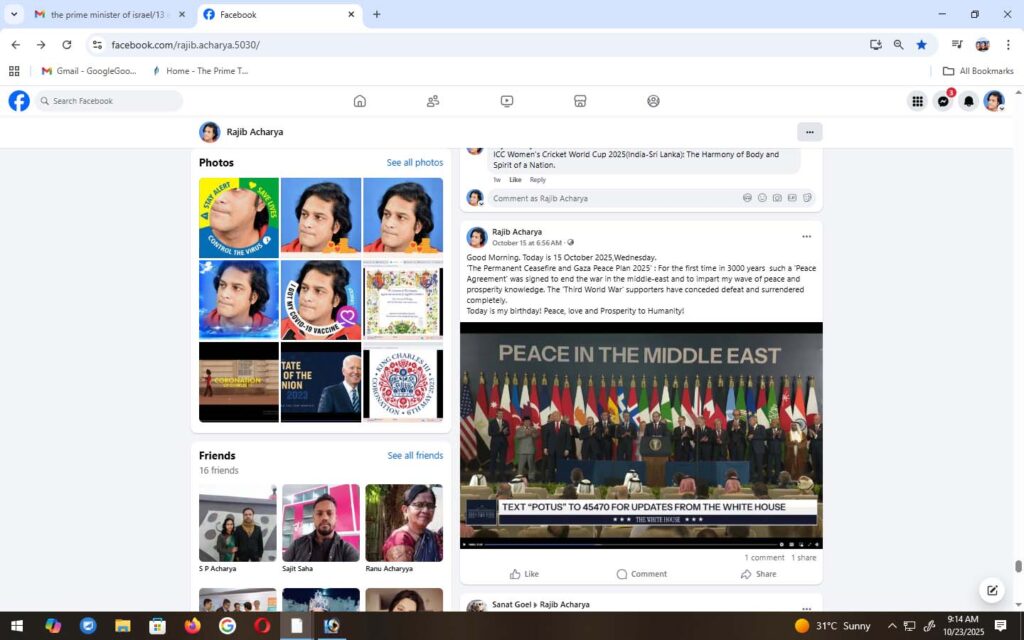Open Facebook Home feed icon
The height and width of the screenshot is (640, 1024).
tap(360, 101)
